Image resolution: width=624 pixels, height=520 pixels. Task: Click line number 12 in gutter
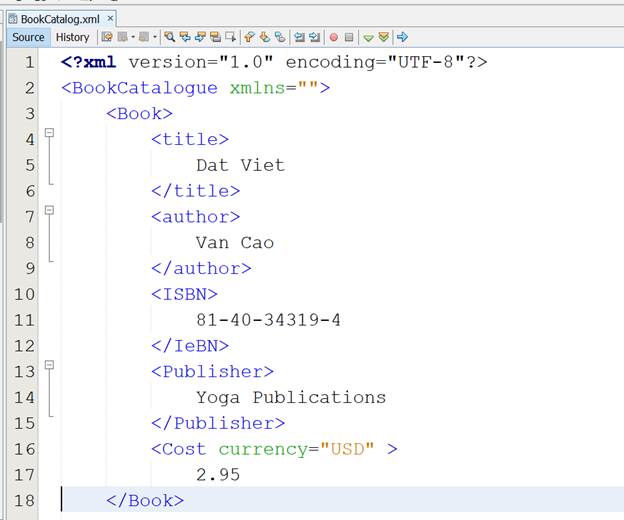click(24, 346)
